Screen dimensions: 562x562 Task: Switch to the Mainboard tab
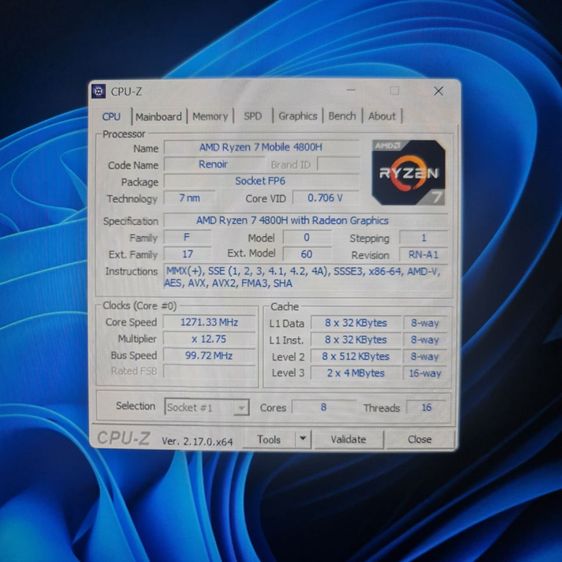(158, 116)
